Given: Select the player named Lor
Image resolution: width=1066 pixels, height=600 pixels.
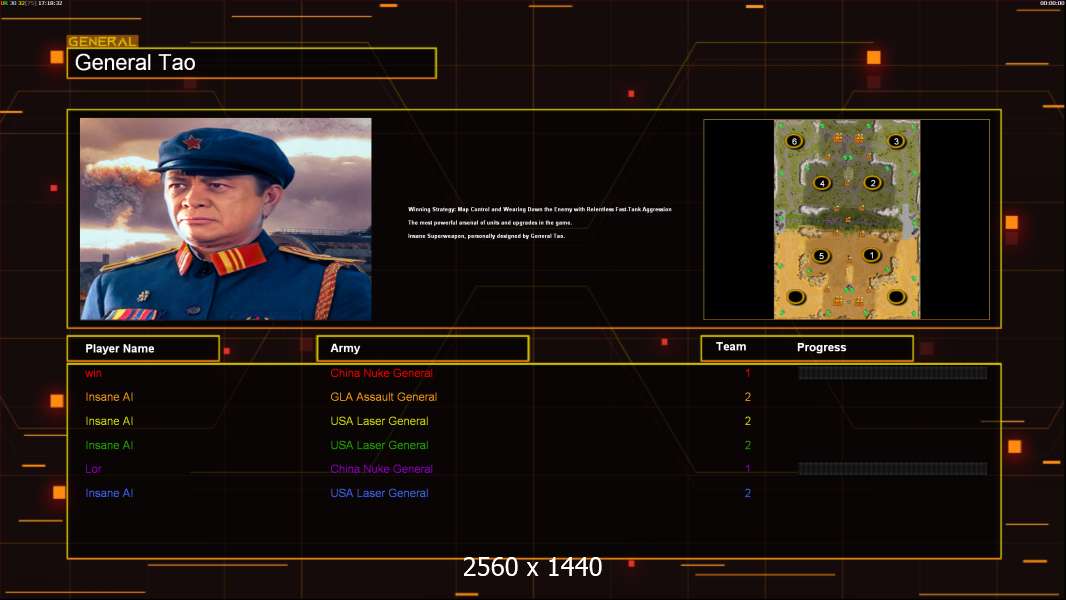Looking at the screenshot, I should pyautogui.click(x=93, y=469).
